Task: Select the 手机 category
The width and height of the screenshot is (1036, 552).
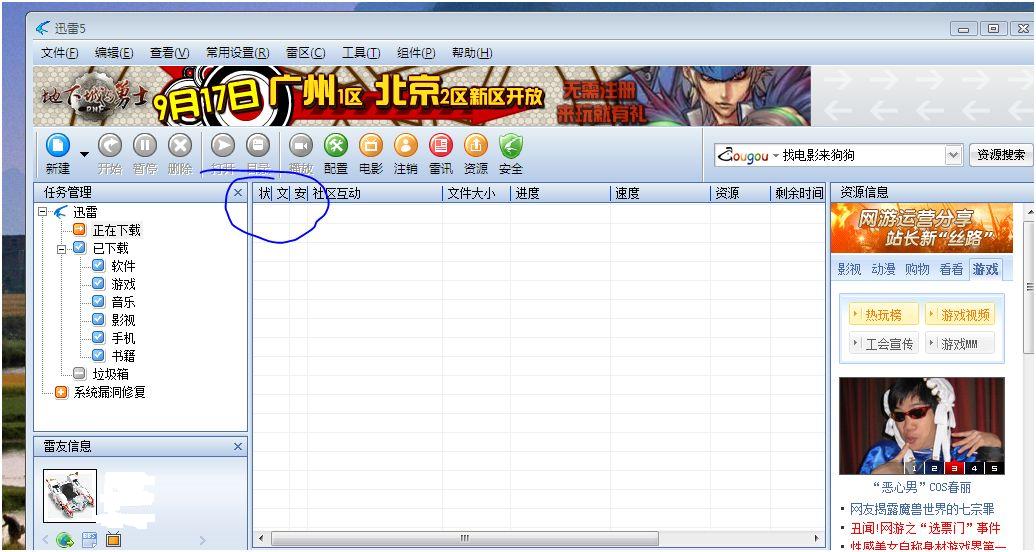Action: click(124, 338)
